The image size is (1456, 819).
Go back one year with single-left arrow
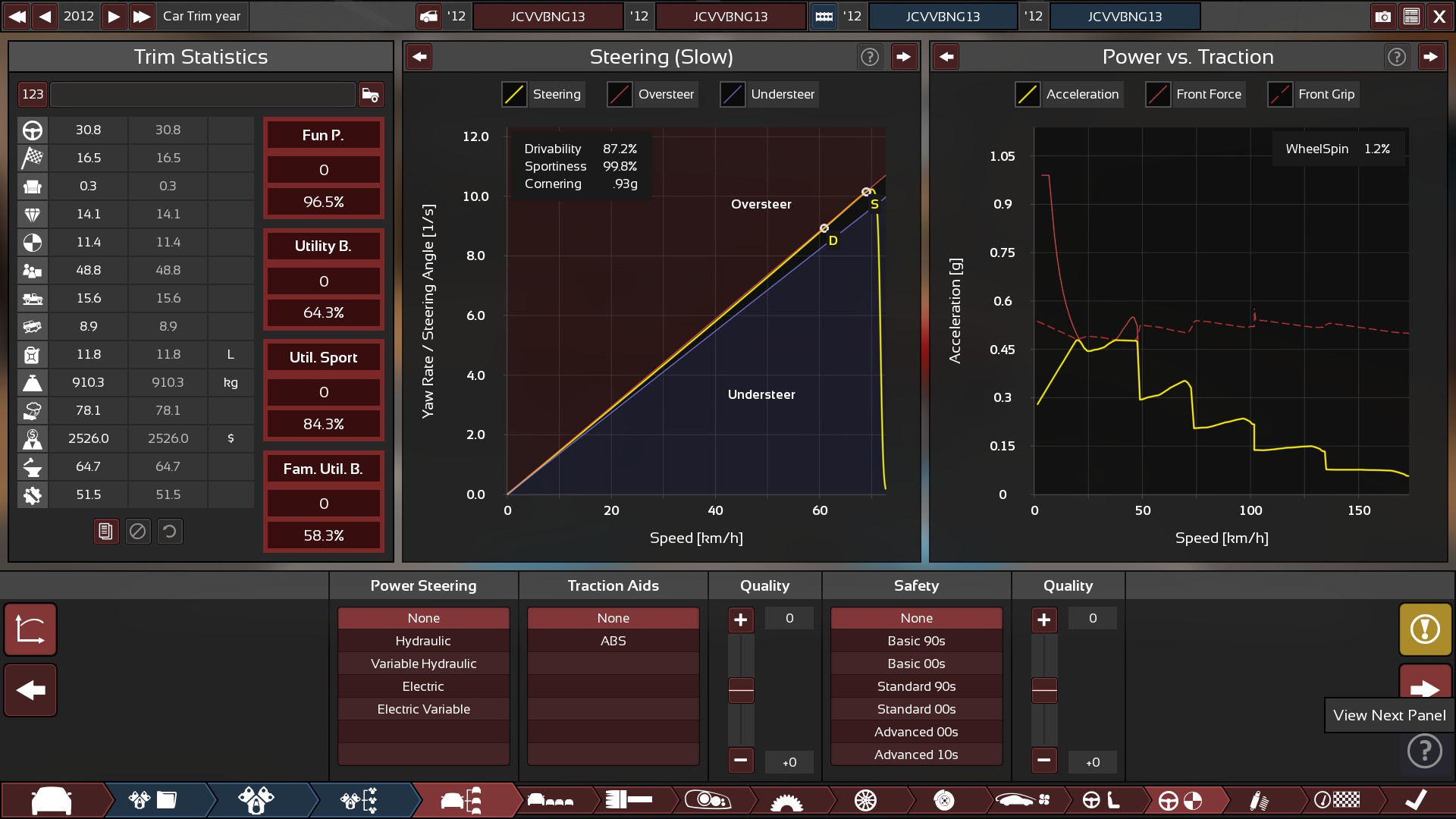[x=45, y=16]
